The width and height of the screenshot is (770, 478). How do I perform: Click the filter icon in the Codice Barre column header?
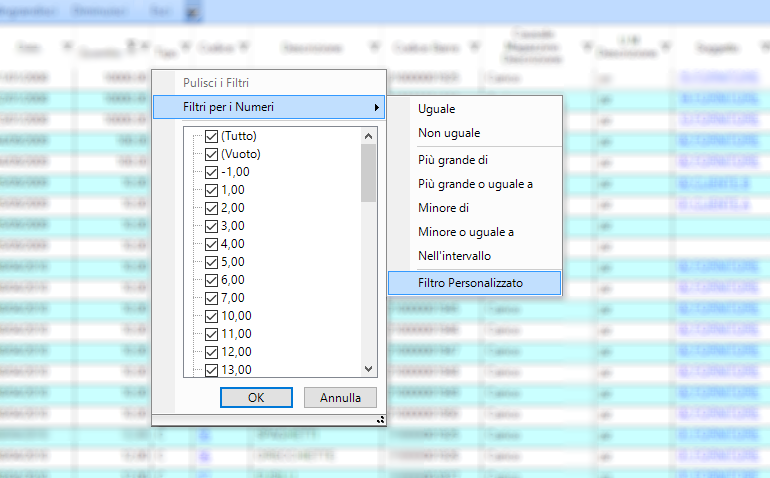474,47
